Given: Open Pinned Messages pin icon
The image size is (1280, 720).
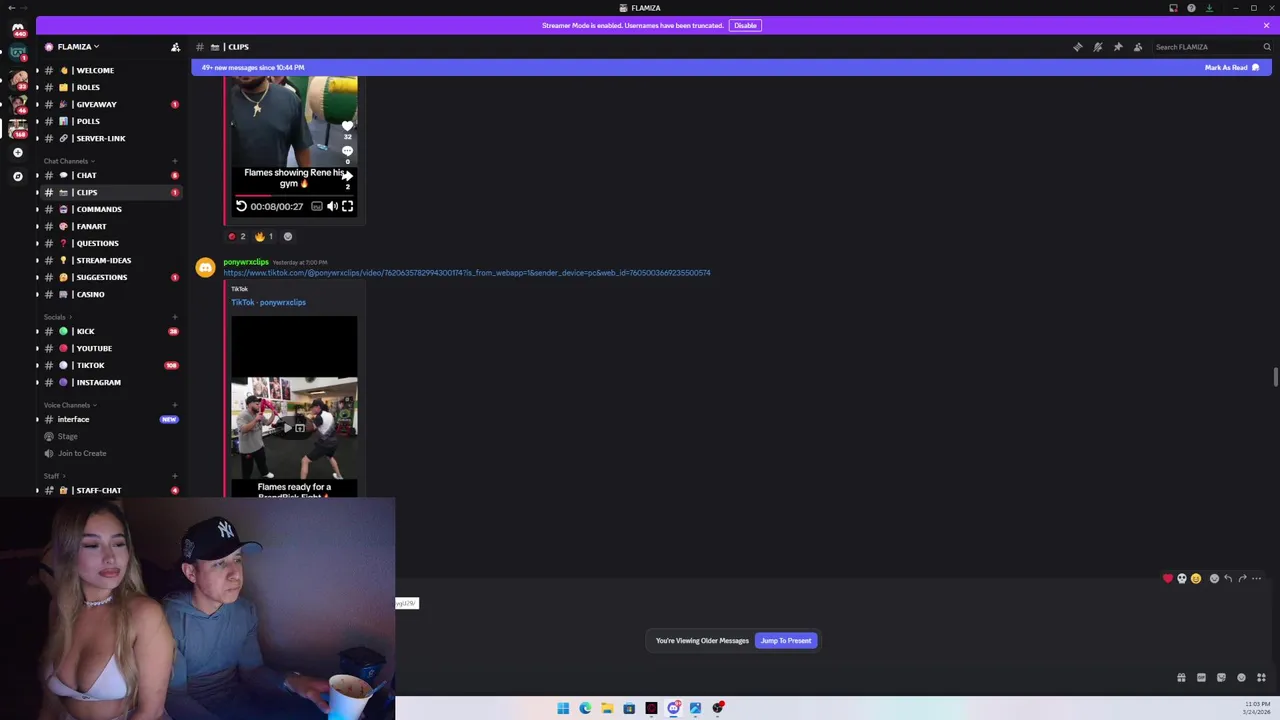Looking at the screenshot, I should pyautogui.click(x=1118, y=47).
